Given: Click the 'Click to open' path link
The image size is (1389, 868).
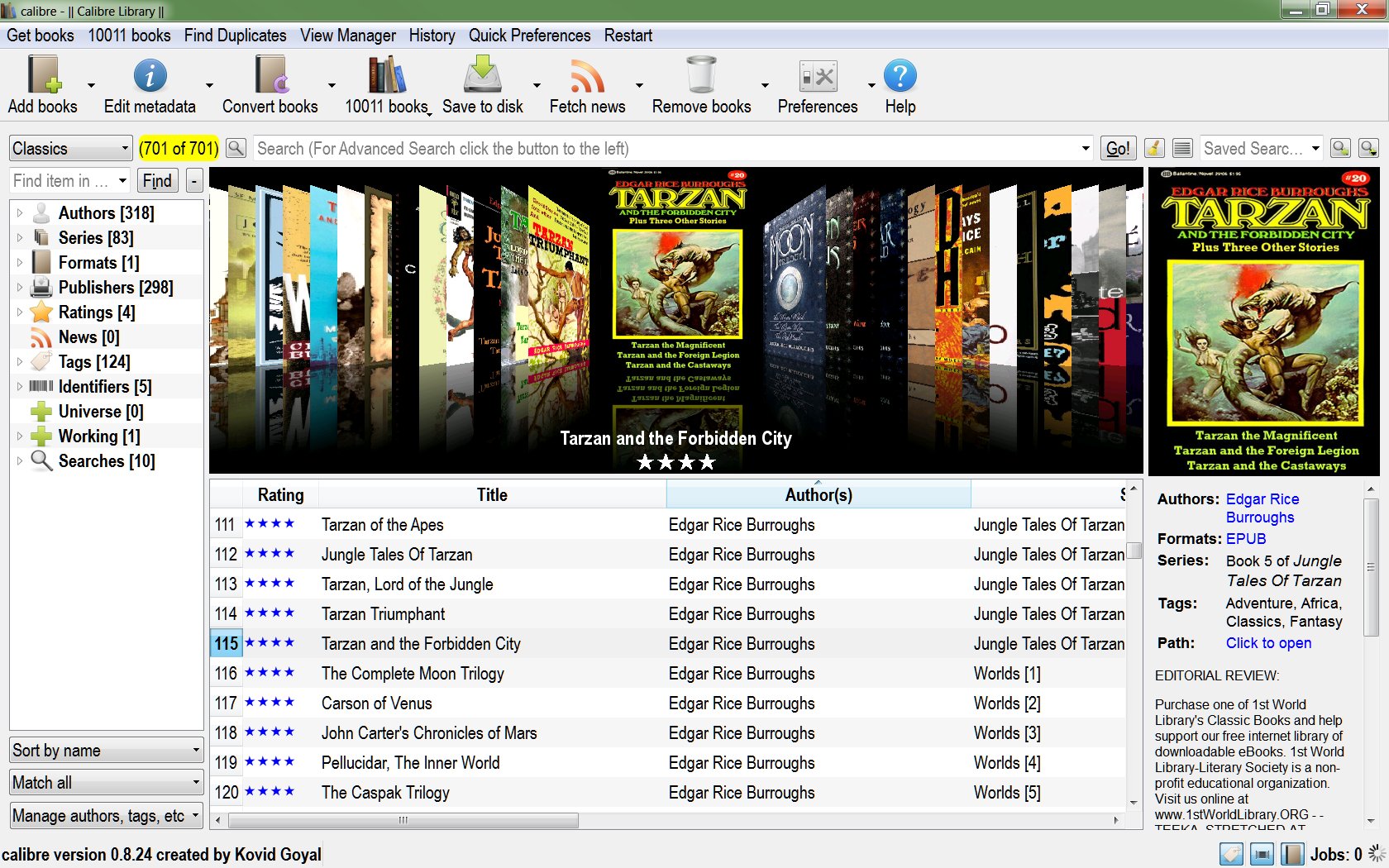Looking at the screenshot, I should (1268, 642).
